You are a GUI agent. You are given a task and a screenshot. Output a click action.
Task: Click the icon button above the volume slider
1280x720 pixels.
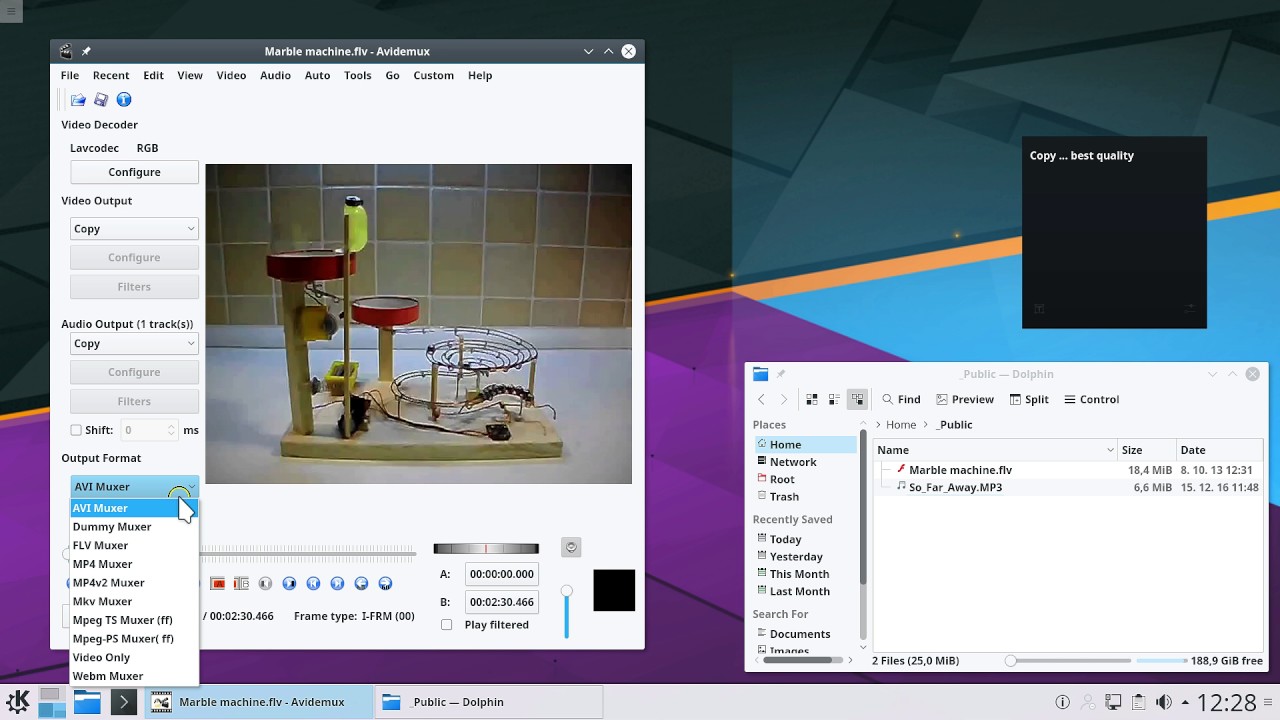(x=571, y=547)
